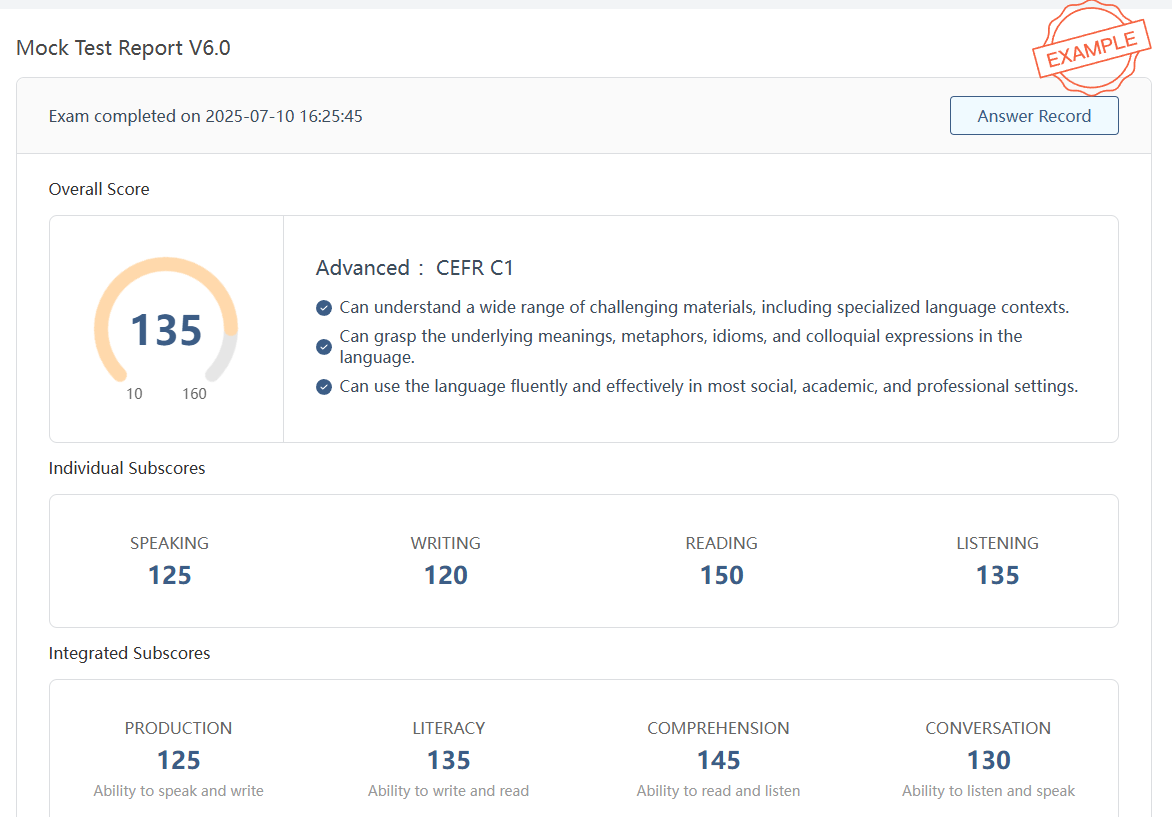Viewport: 1172px width, 817px height.
Task: Expand the Overall Score section header
Action: [x=99, y=189]
